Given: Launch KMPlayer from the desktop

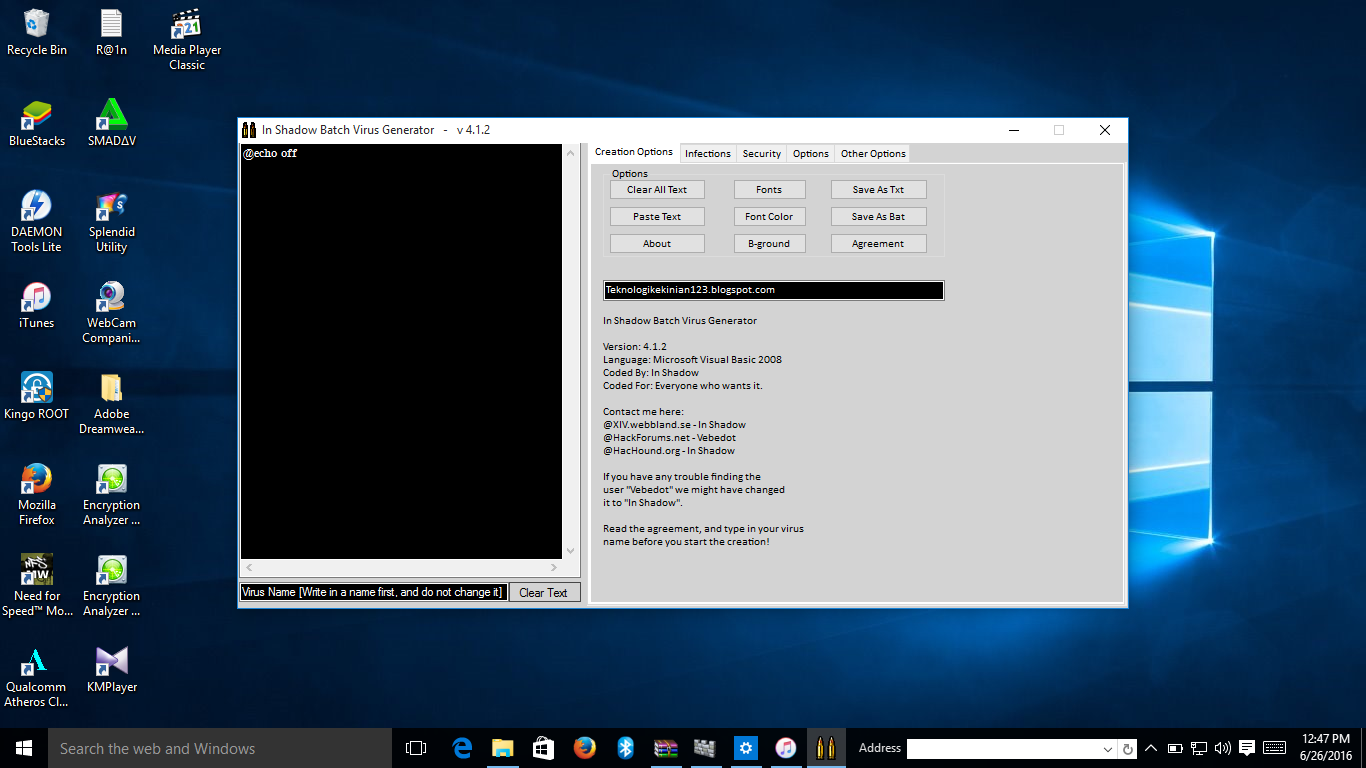Looking at the screenshot, I should tap(111, 670).
